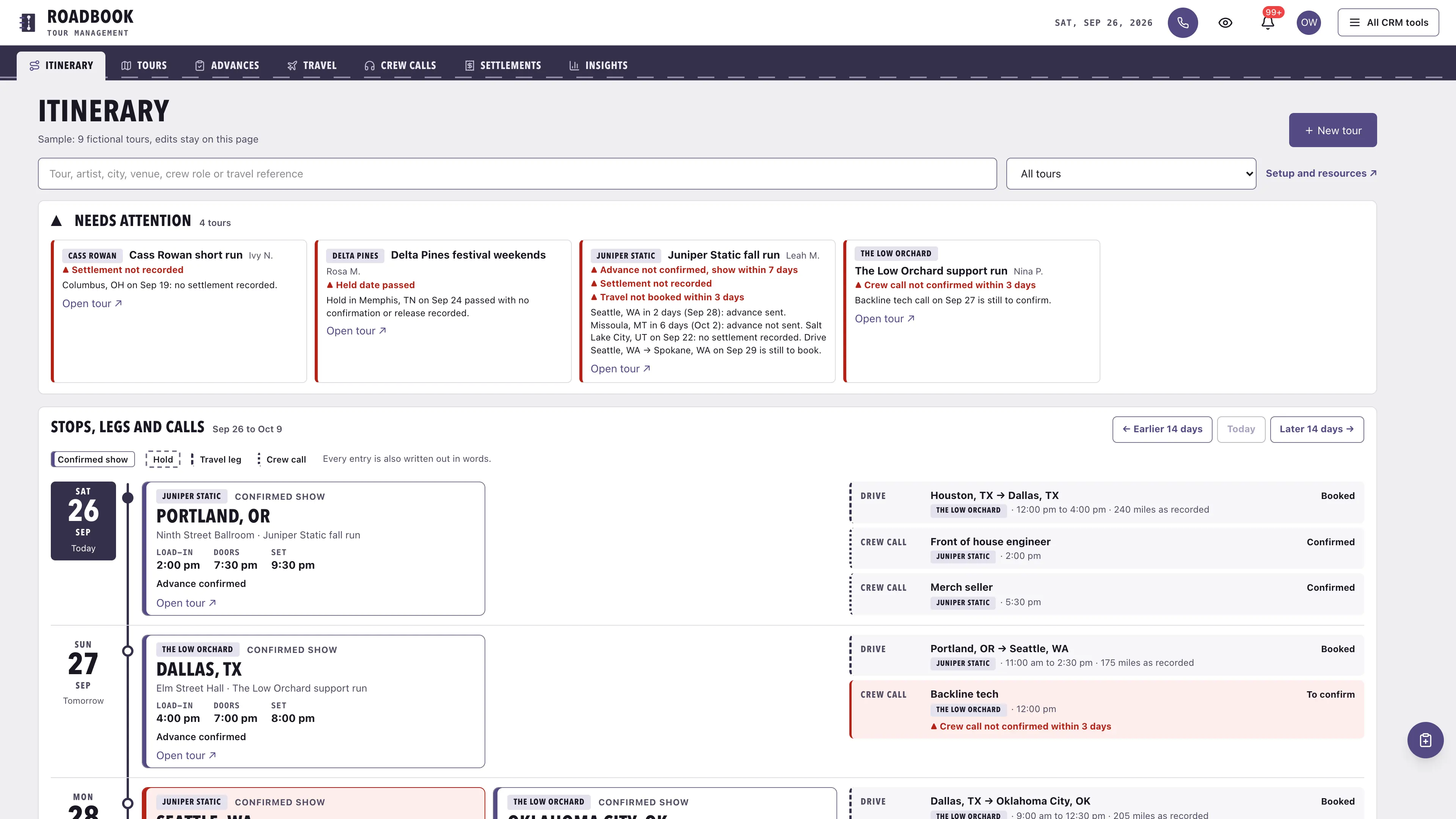Open the Crew Calls tab with headset icon
The height and width of the screenshot is (819, 1456).
coord(400,66)
